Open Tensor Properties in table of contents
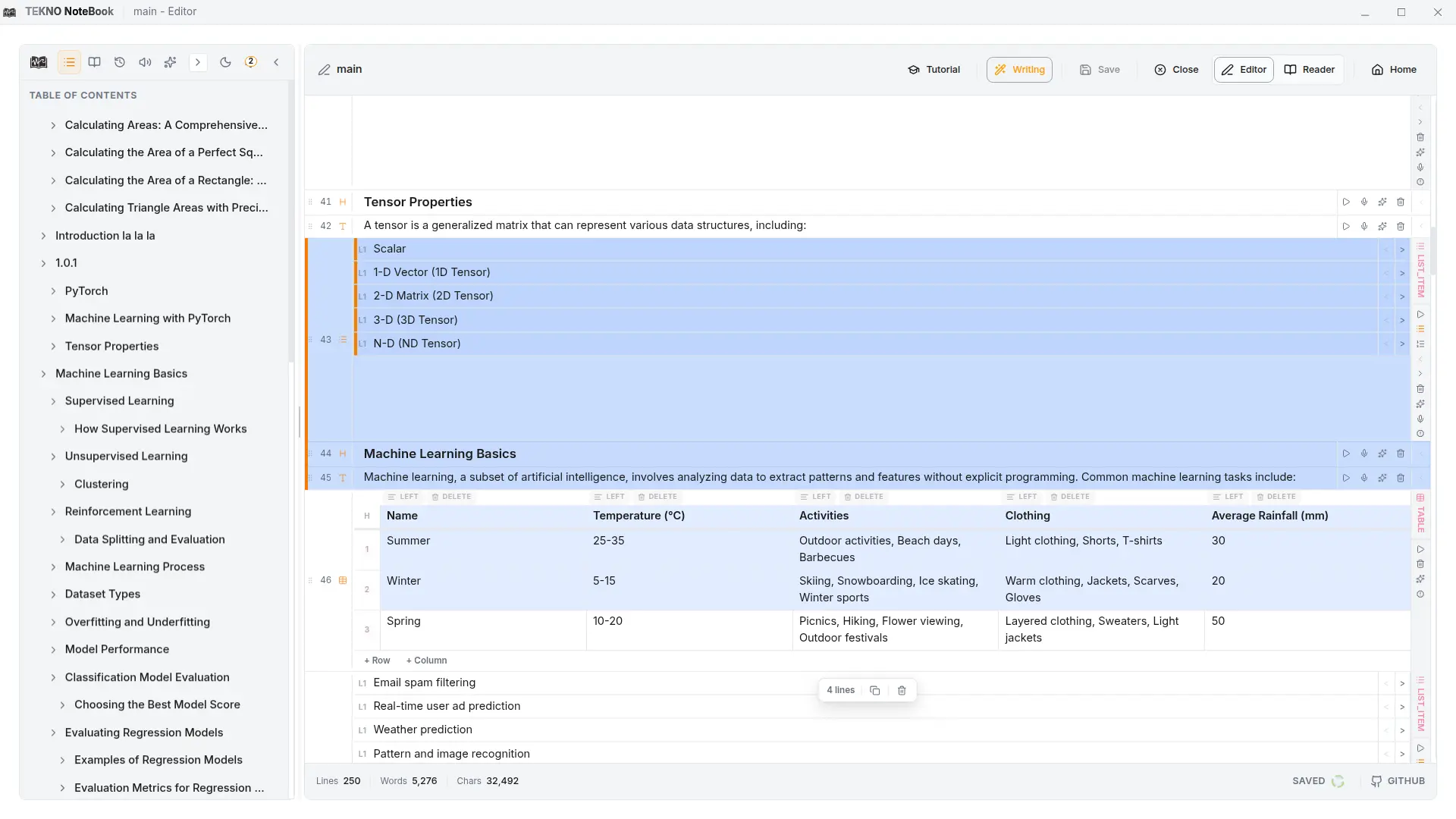Image resolution: width=1456 pixels, height=819 pixels. tap(111, 347)
